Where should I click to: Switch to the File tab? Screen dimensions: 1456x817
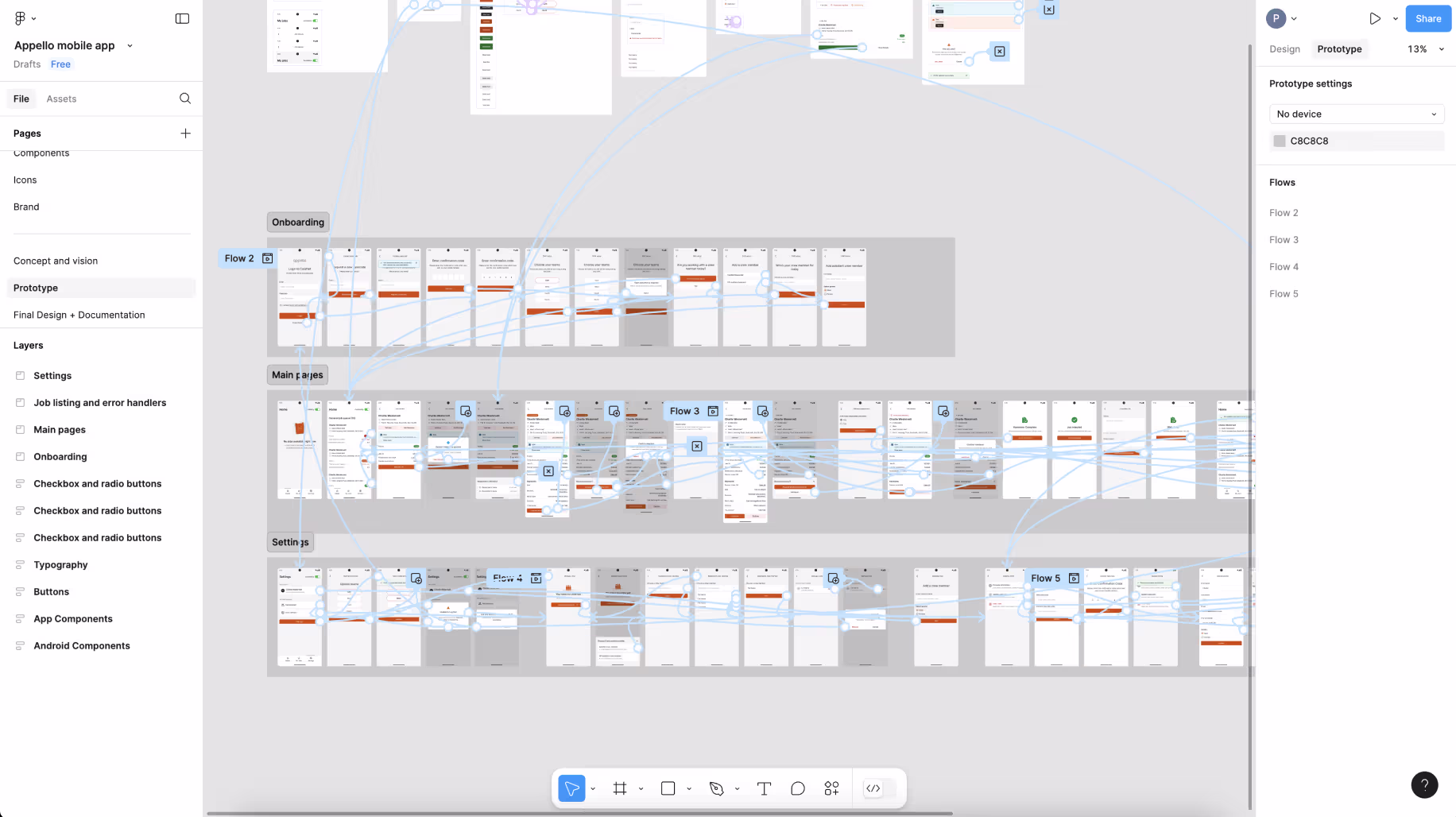point(21,99)
